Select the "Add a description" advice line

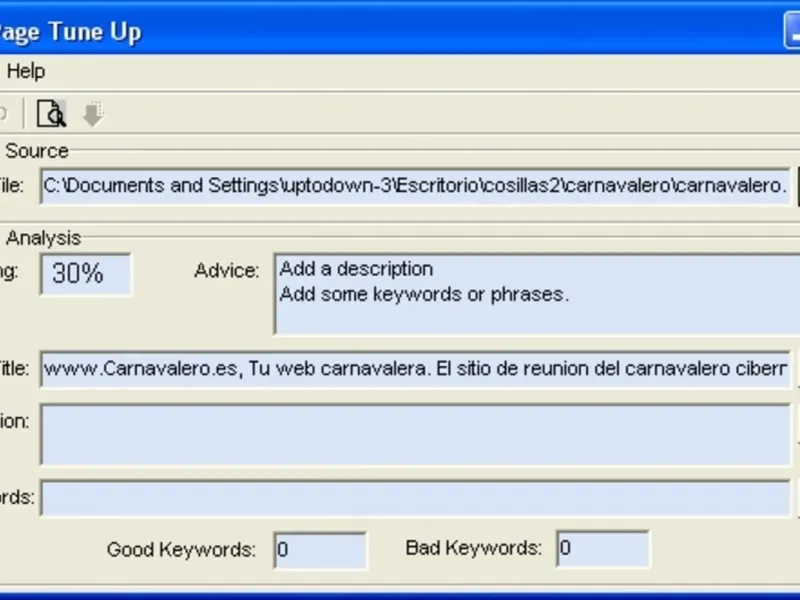[356, 269]
